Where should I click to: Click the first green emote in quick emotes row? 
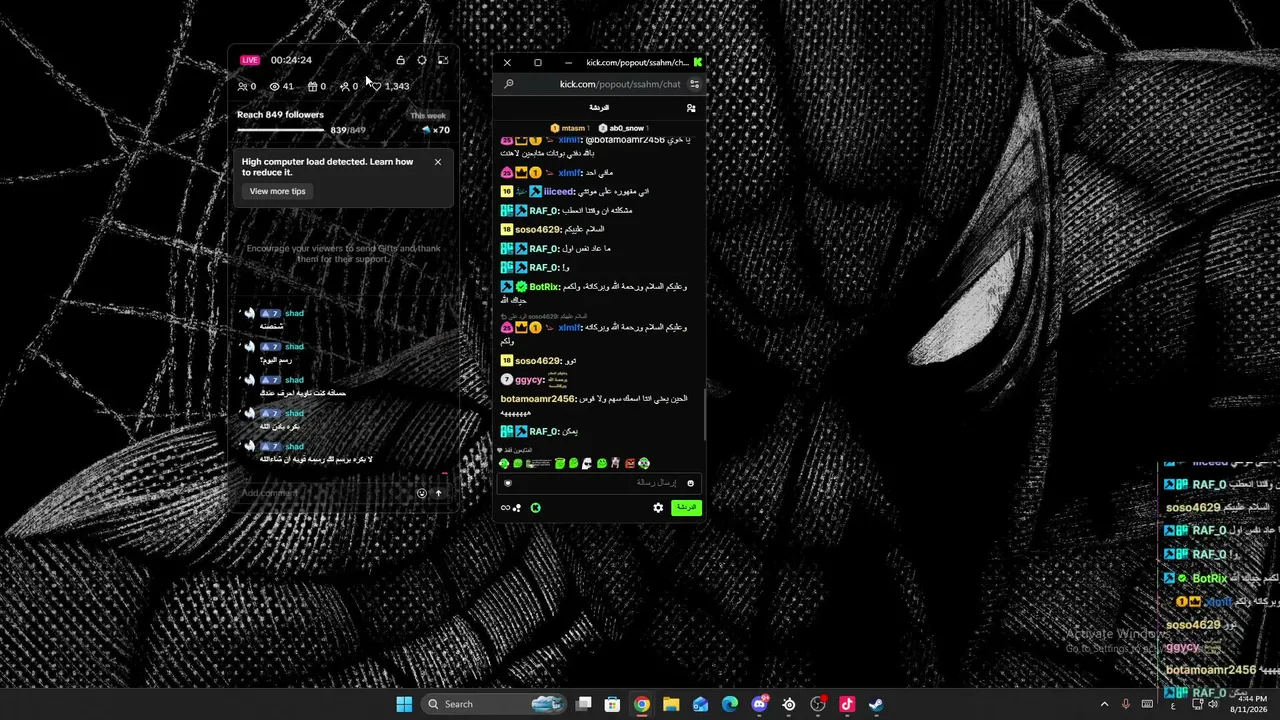[505, 464]
